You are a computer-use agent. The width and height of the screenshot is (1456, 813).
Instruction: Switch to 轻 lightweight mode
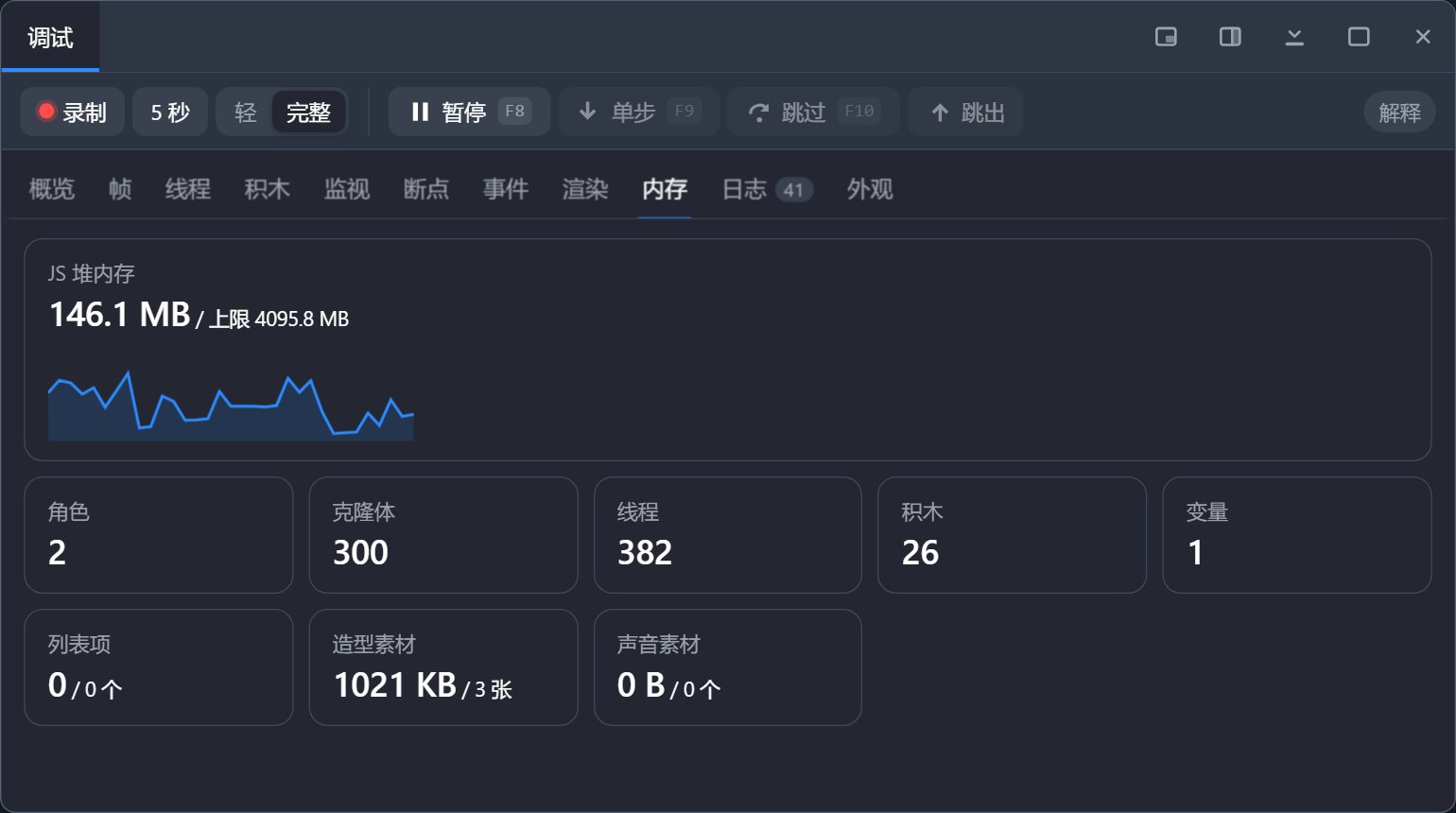tap(246, 112)
